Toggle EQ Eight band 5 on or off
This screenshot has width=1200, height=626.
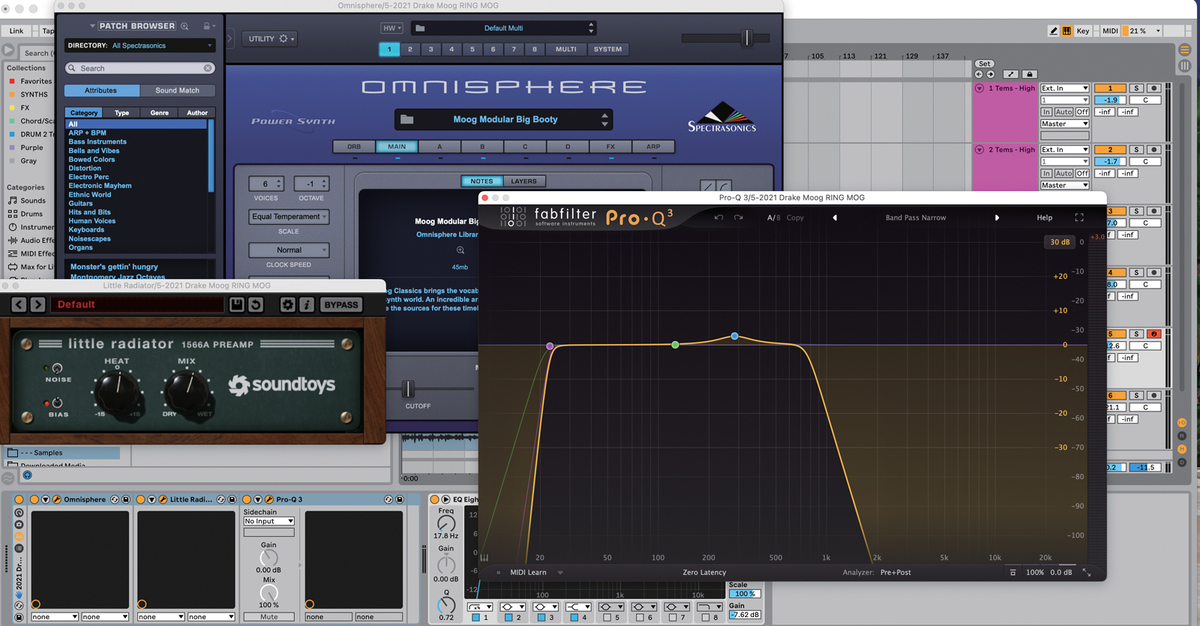coord(606,618)
